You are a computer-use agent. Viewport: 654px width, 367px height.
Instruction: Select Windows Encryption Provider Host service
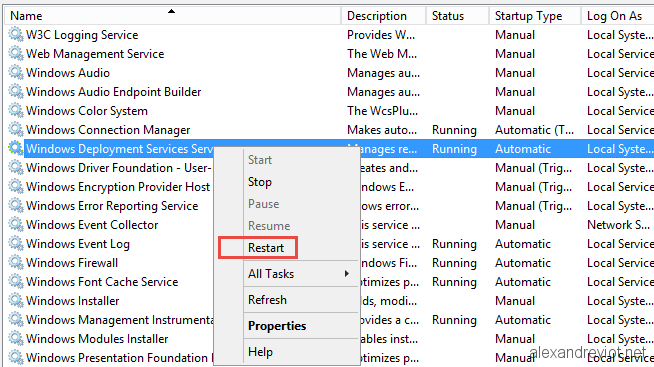pos(118,186)
